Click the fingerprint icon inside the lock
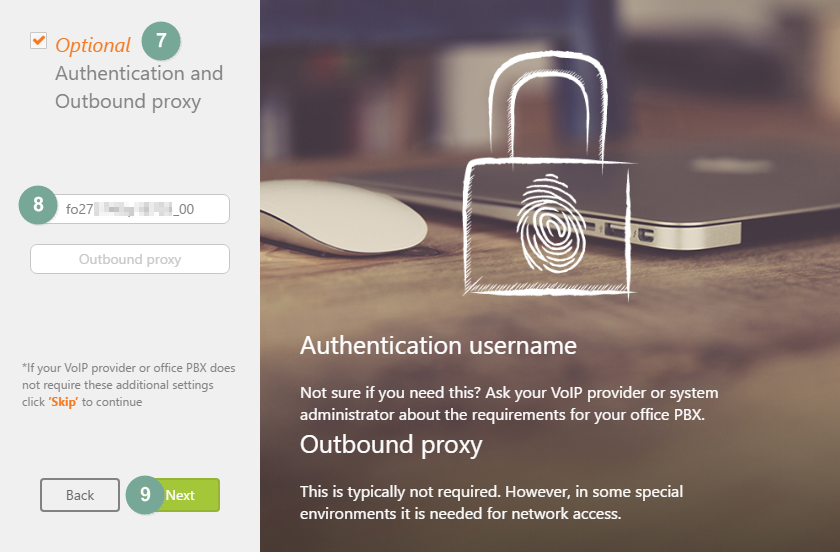Screen dimensions: 840x552 [x=550, y=222]
